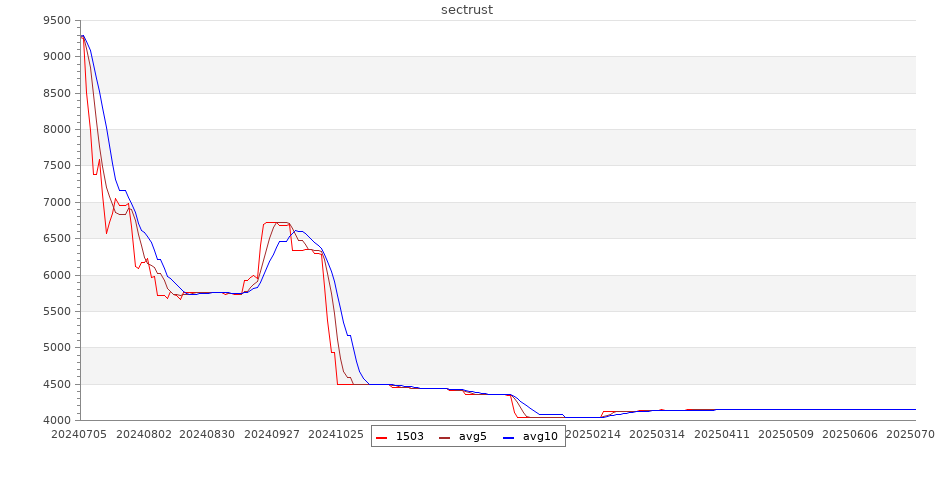Image resolution: width=935 pixels, height=500 pixels.
Task: Select the avg10 legend label
Action: pos(540,437)
